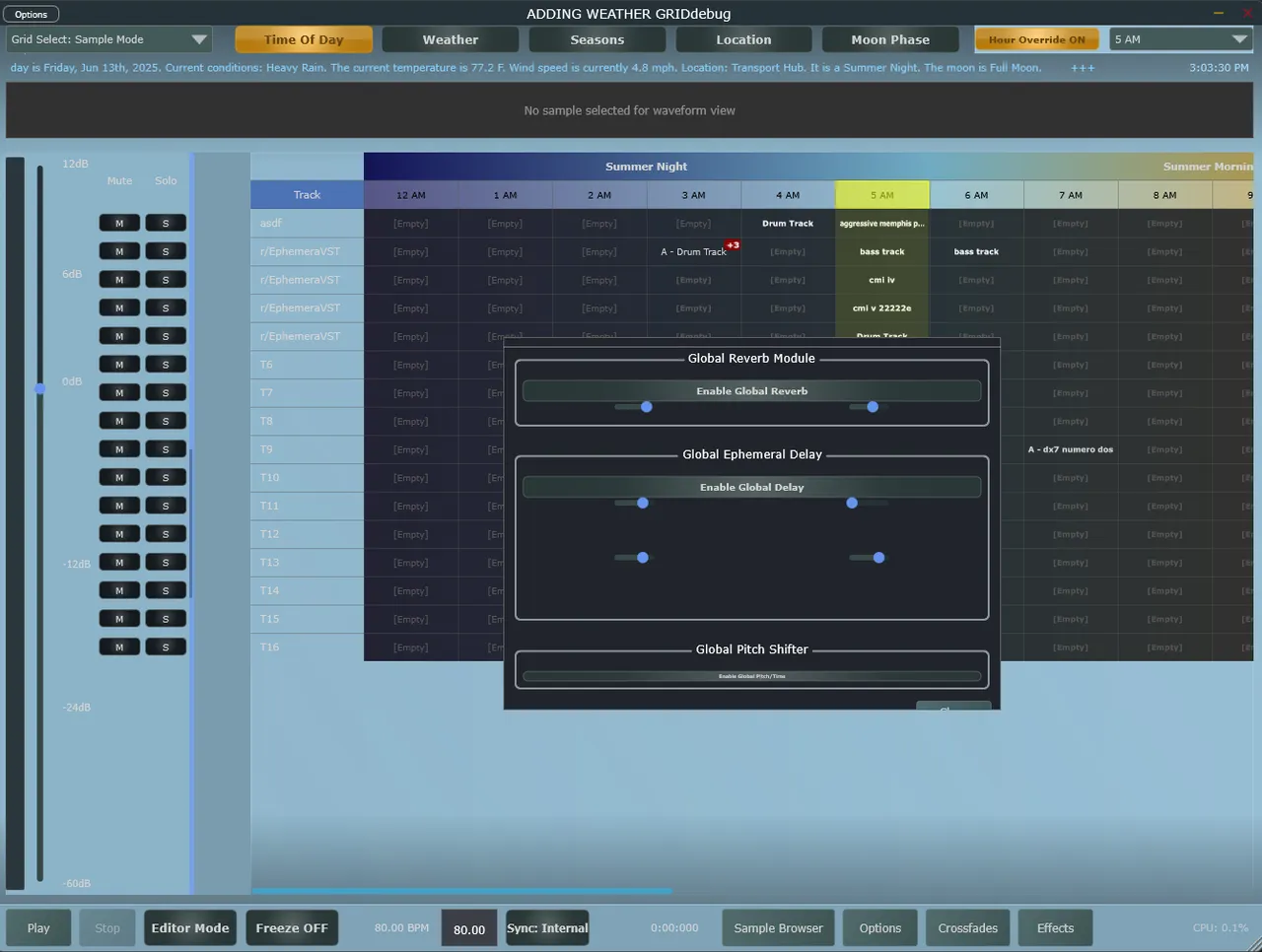The height and width of the screenshot is (952, 1262).
Task: Click the Crossfades button
Action: pyautogui.click(x=967, y=928)
